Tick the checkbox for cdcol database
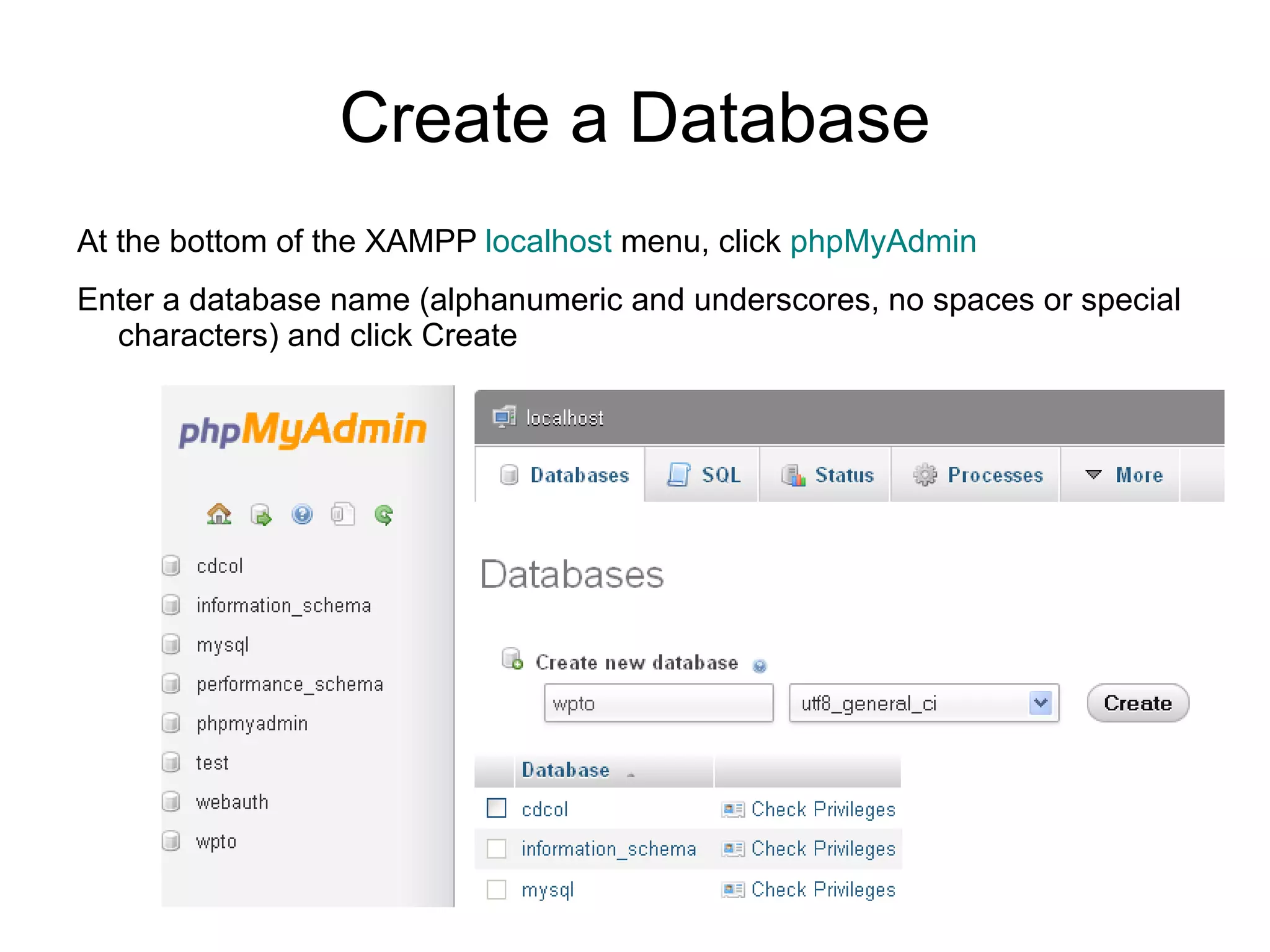This screenshot has height=952, width=1270. coord(497,808)
